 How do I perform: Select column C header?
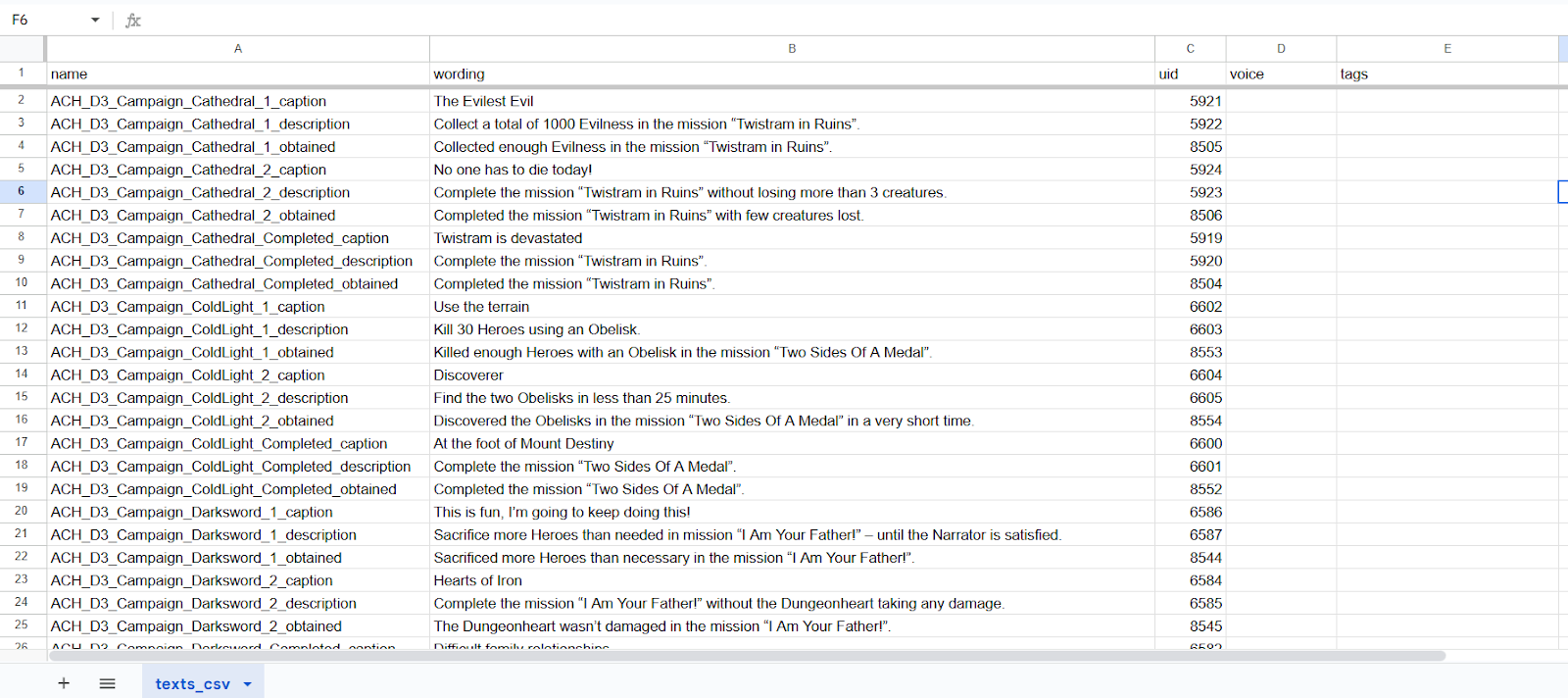pyautogui.click(x=1190, y=48)
